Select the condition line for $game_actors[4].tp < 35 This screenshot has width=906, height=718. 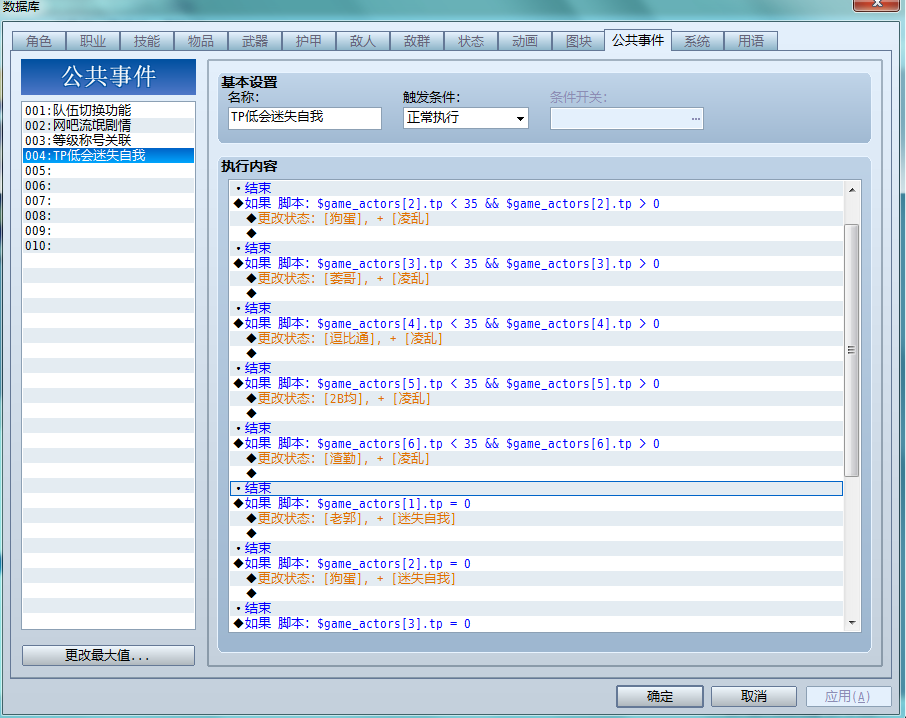pos(536,323)
